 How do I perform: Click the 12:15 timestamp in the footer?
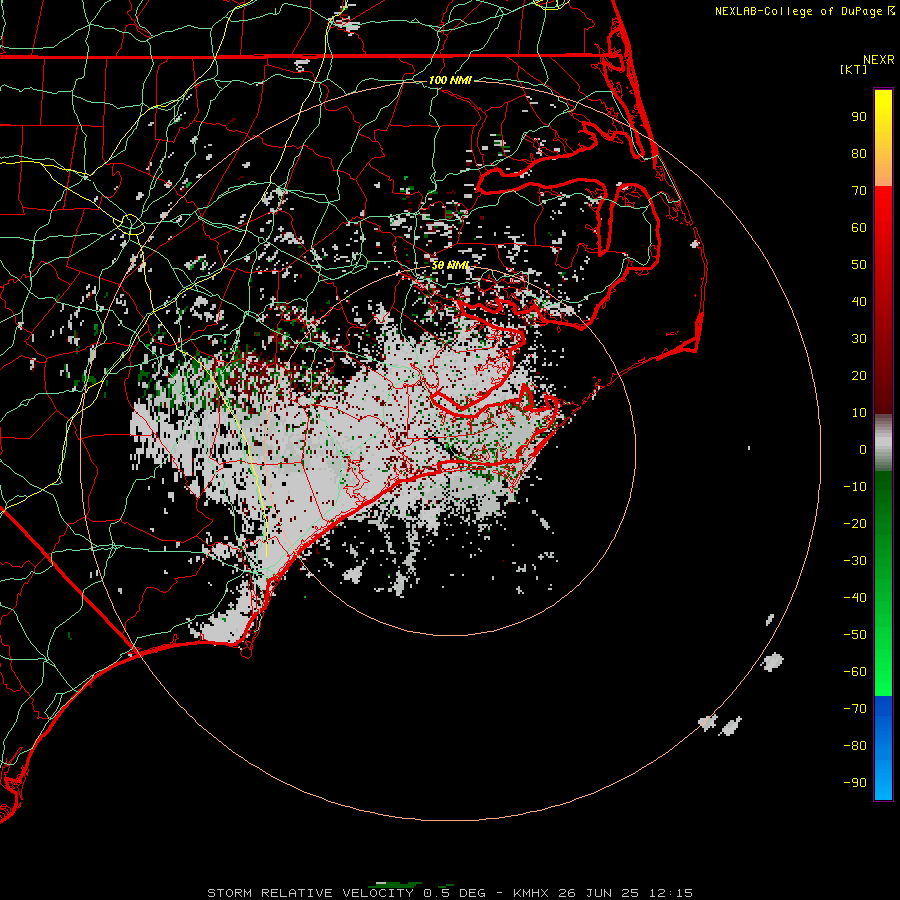tap(670, 893)
